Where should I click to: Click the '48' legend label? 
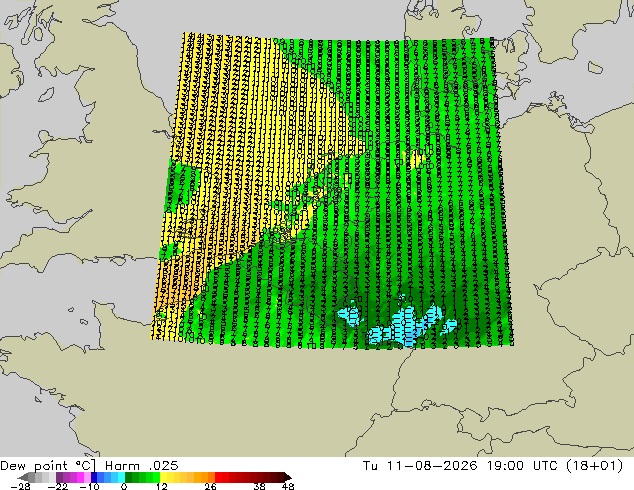(x=288, y=486)
